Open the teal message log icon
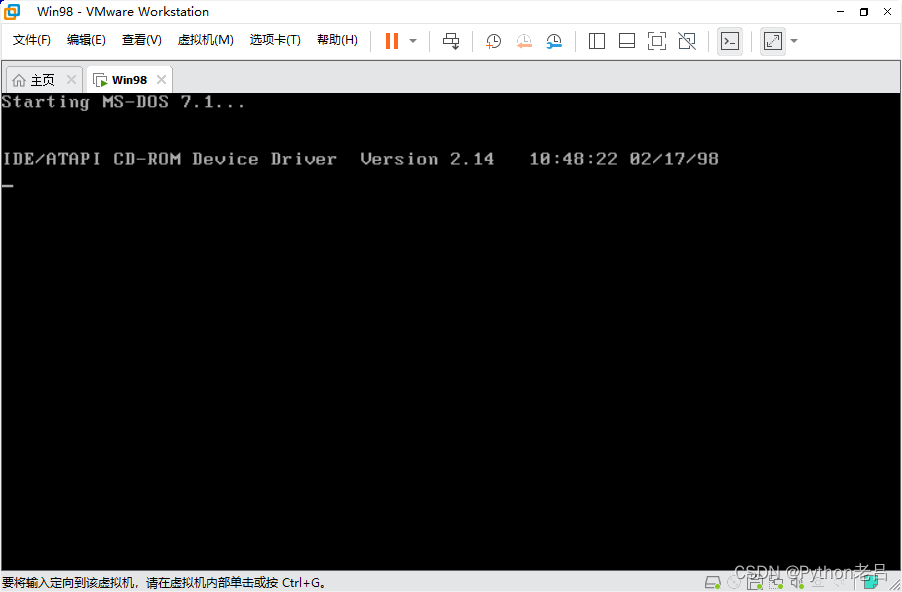Screen dimensions: 902x592 (x=870, y=582)
